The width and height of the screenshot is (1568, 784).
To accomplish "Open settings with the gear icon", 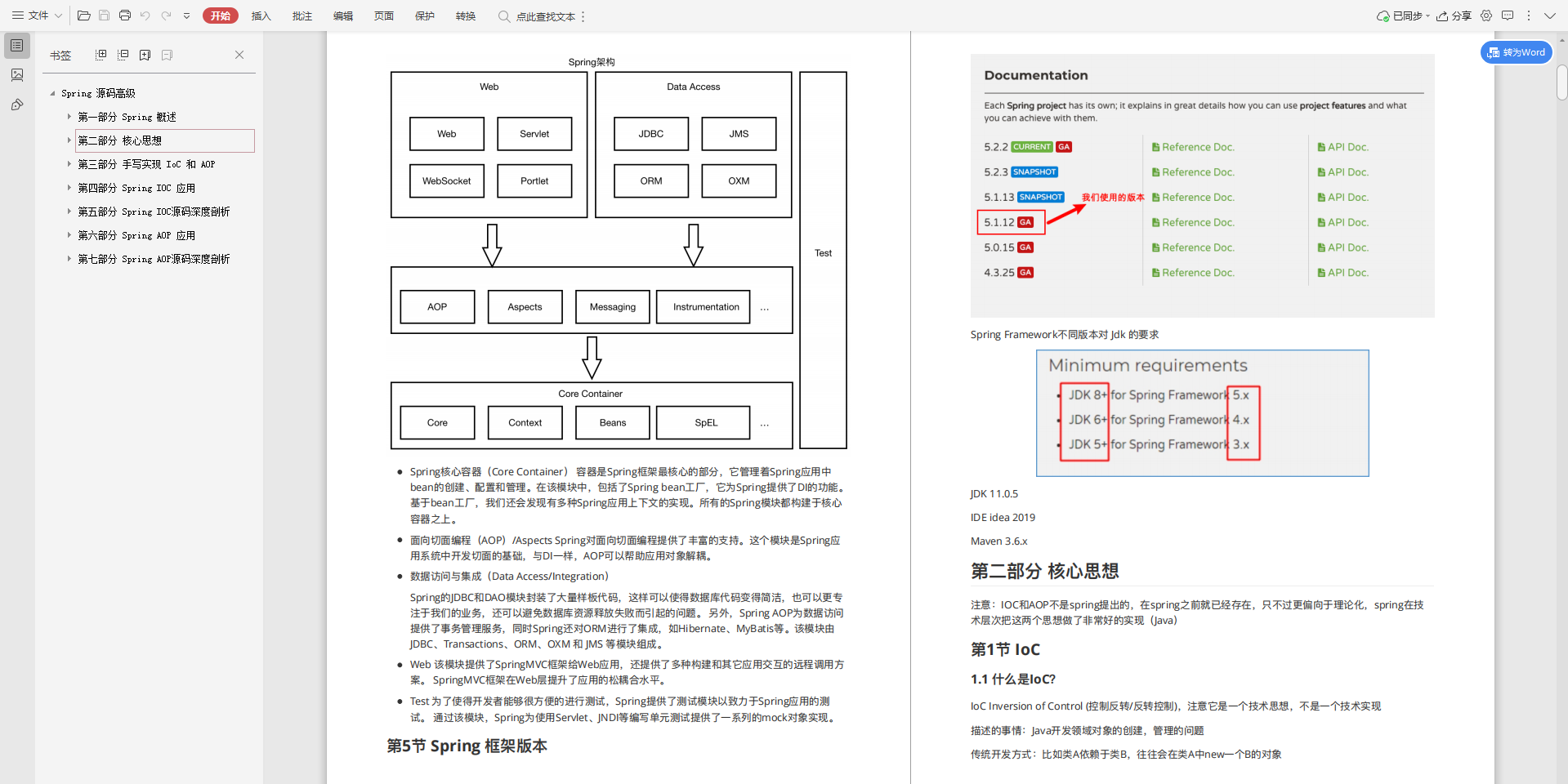I will pos(1486,16).
